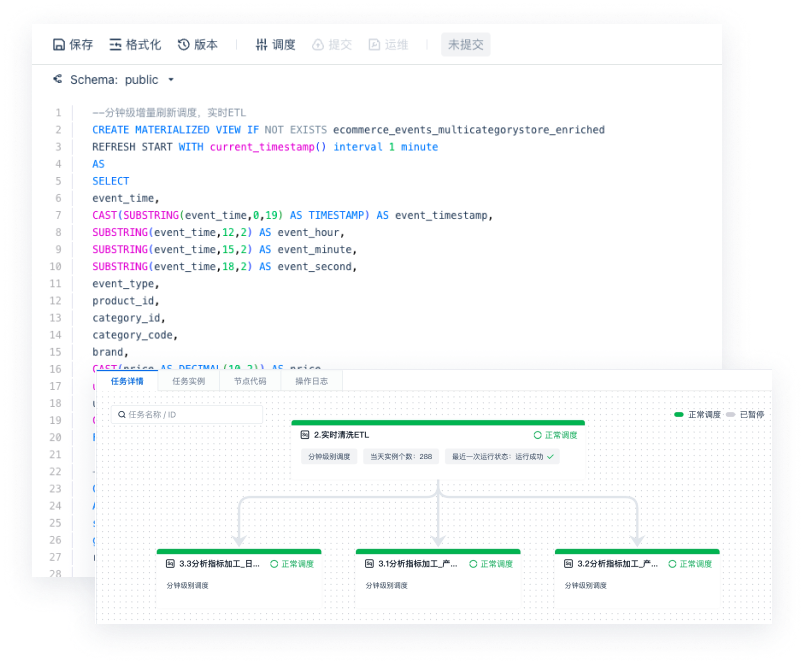Viewport: 804px width, 664px height.
Task: Toggle the 正常调度 legend filter
Action: (698, 414)
